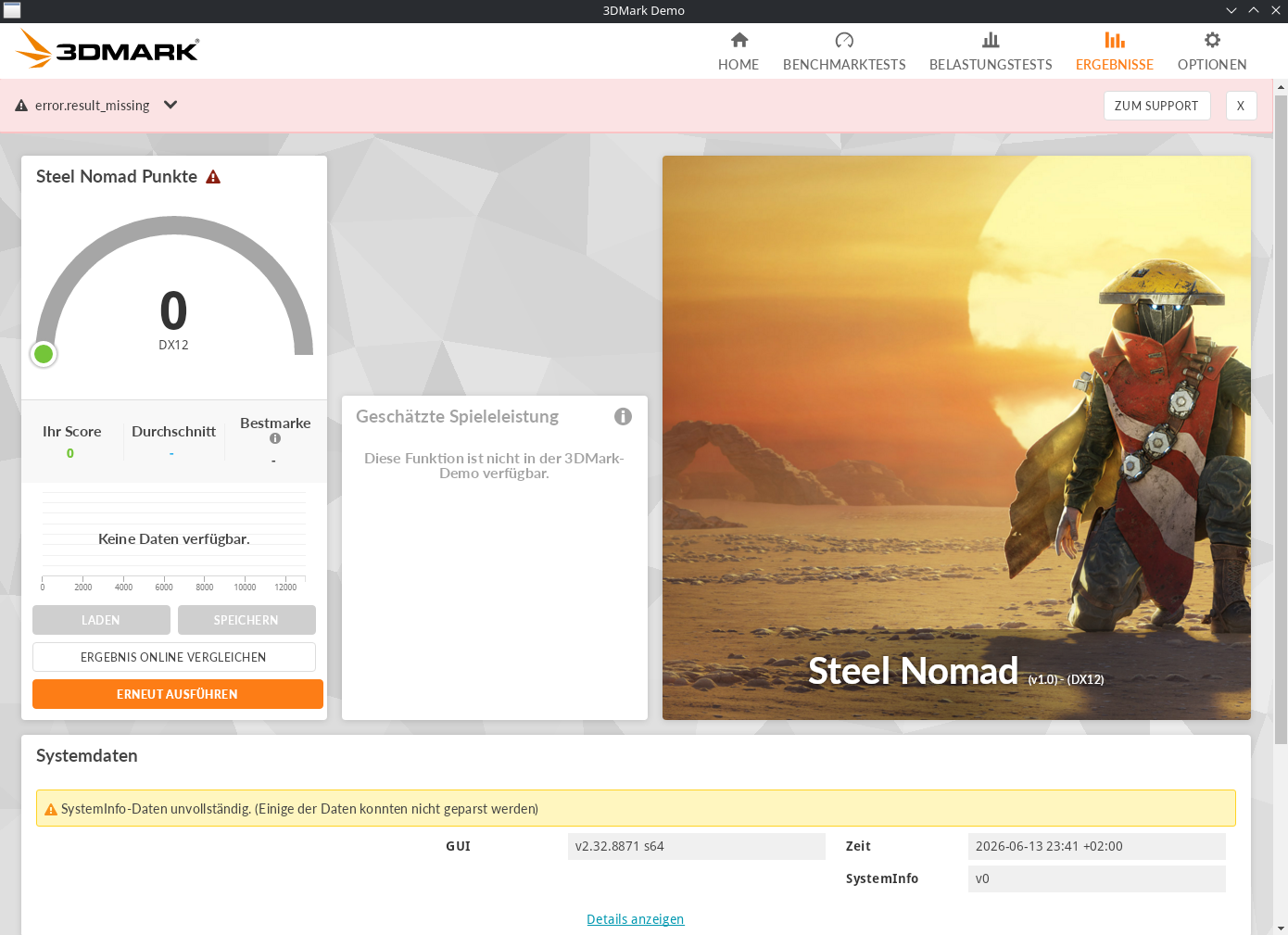
Task: Click the 3DMark logo
Action: point(107,49)
